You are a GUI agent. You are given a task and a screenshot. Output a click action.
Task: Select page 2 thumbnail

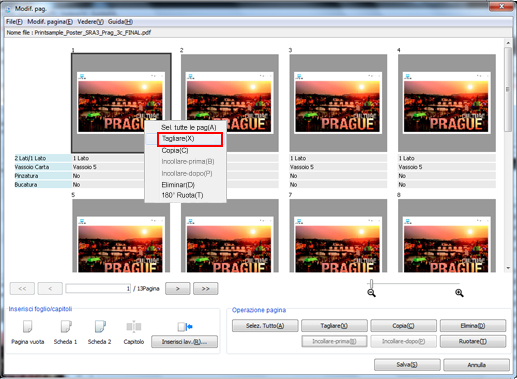click(230, 103)
